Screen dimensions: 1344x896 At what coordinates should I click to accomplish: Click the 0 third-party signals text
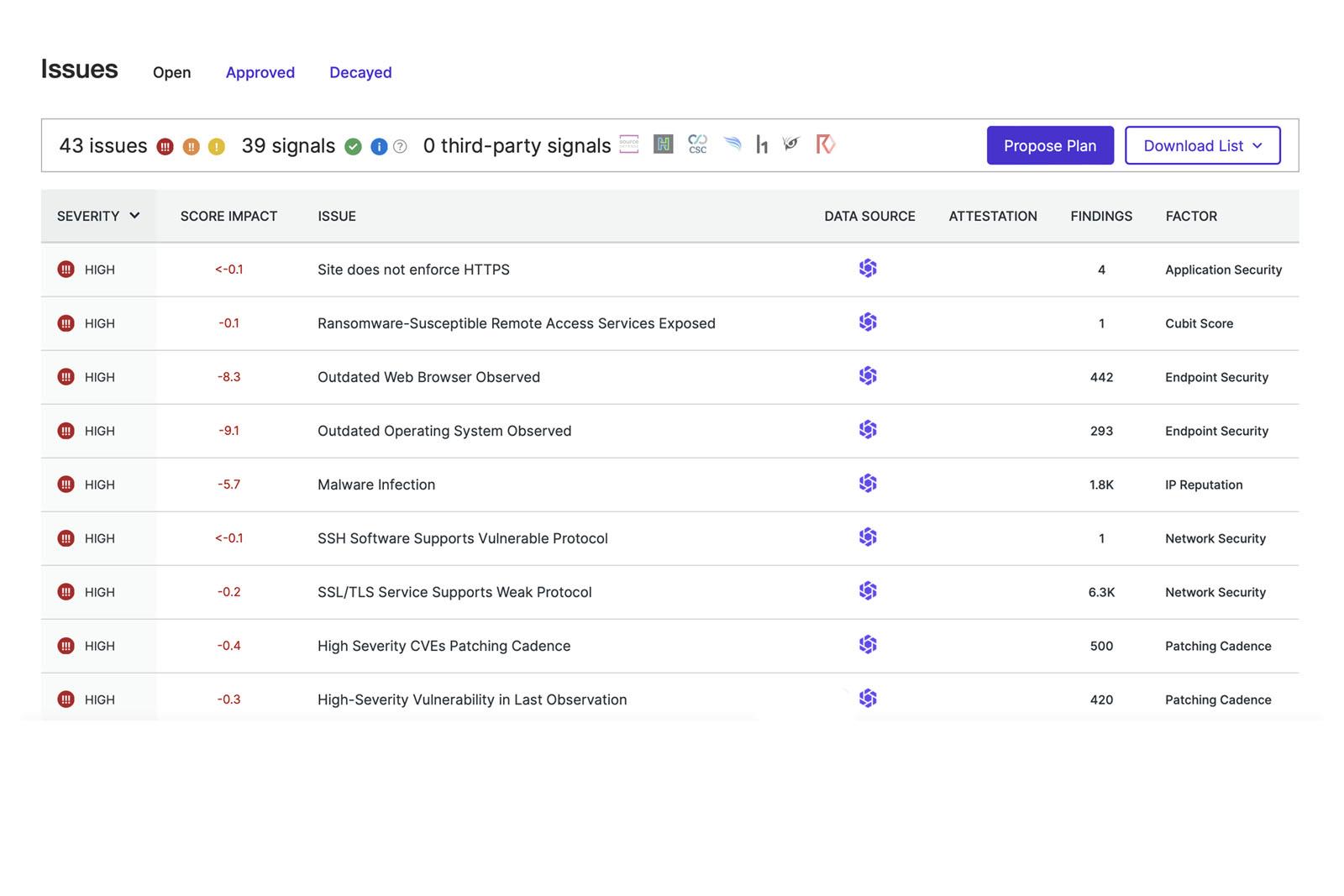[x=517, y=145]
